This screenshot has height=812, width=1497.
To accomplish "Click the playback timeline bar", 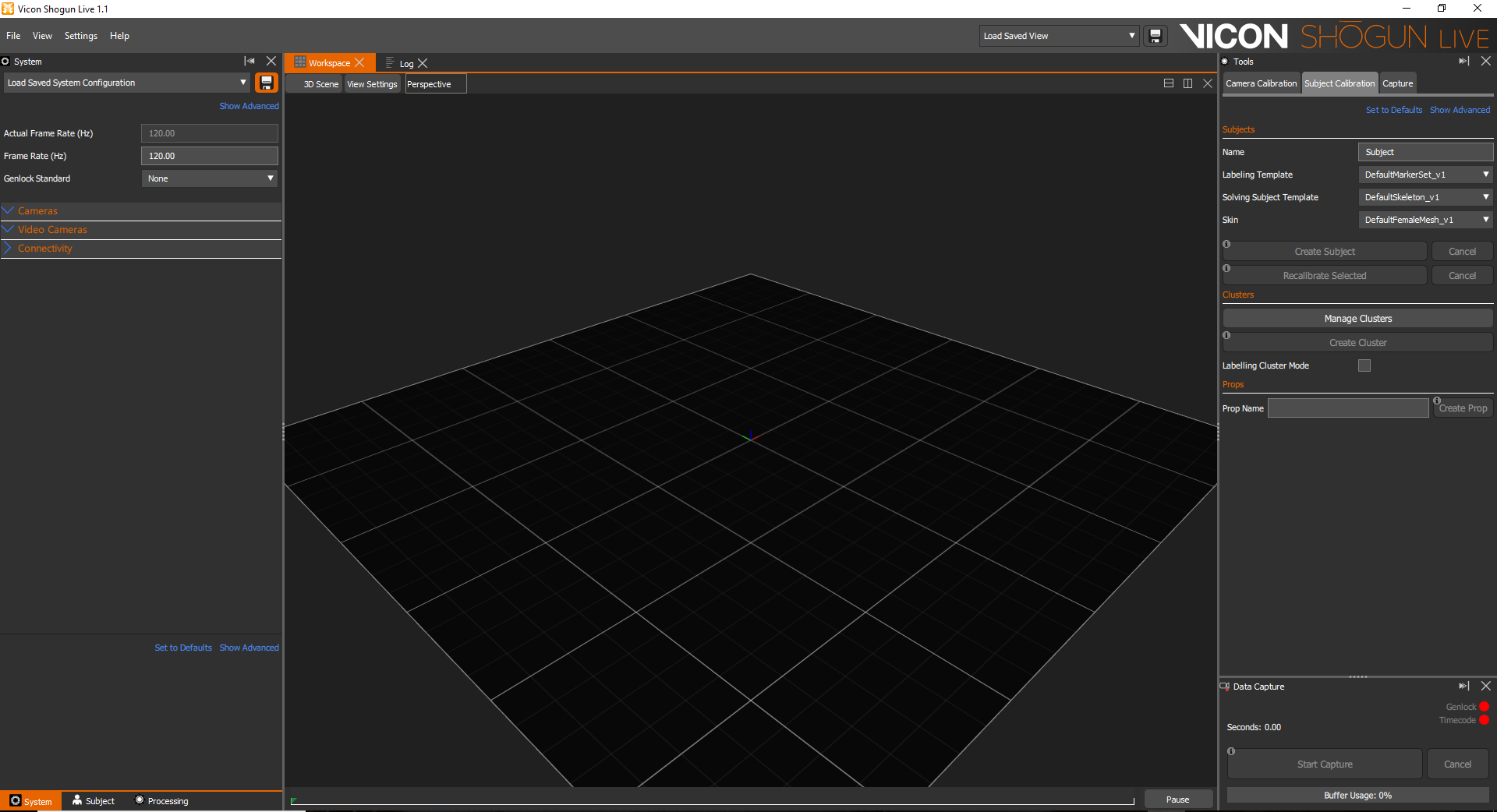I will (713, 800).
